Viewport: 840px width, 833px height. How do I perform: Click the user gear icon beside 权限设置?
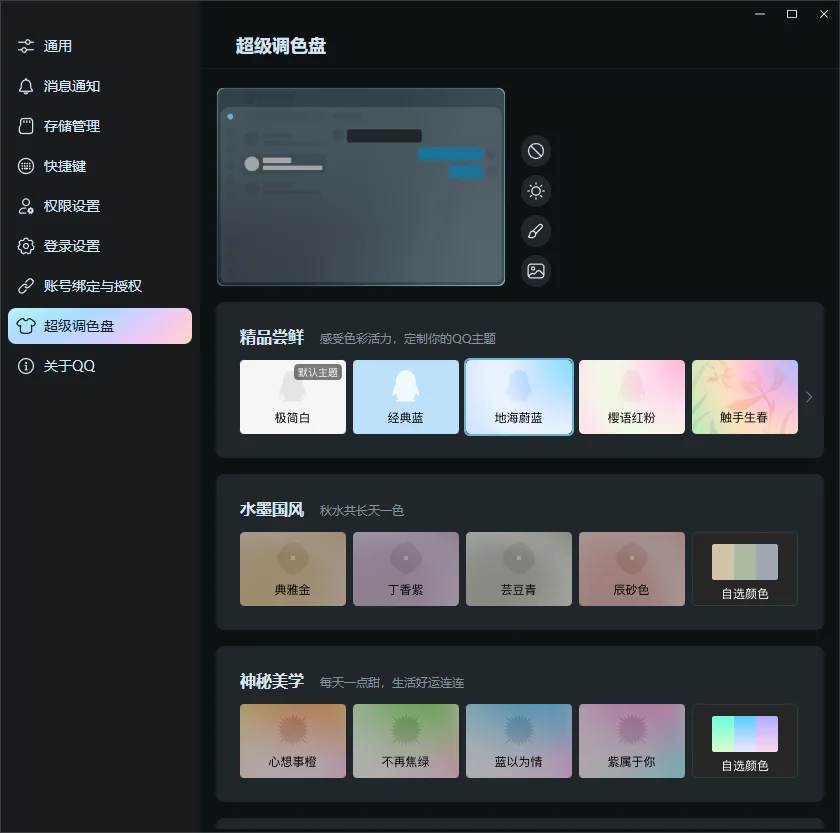(x=26, y=206)
